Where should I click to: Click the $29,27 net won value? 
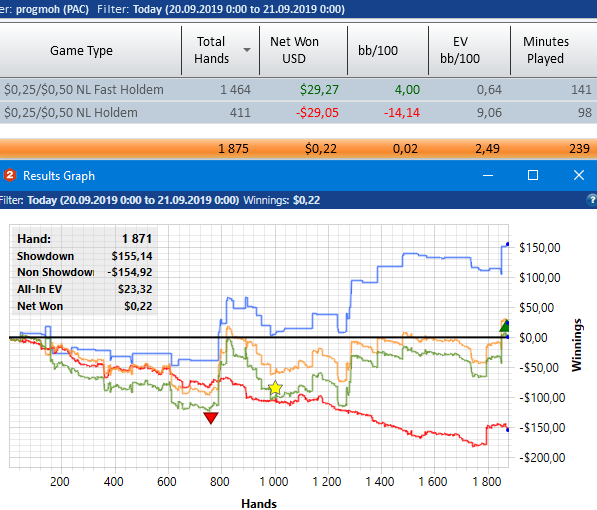[x=319, y=90]
